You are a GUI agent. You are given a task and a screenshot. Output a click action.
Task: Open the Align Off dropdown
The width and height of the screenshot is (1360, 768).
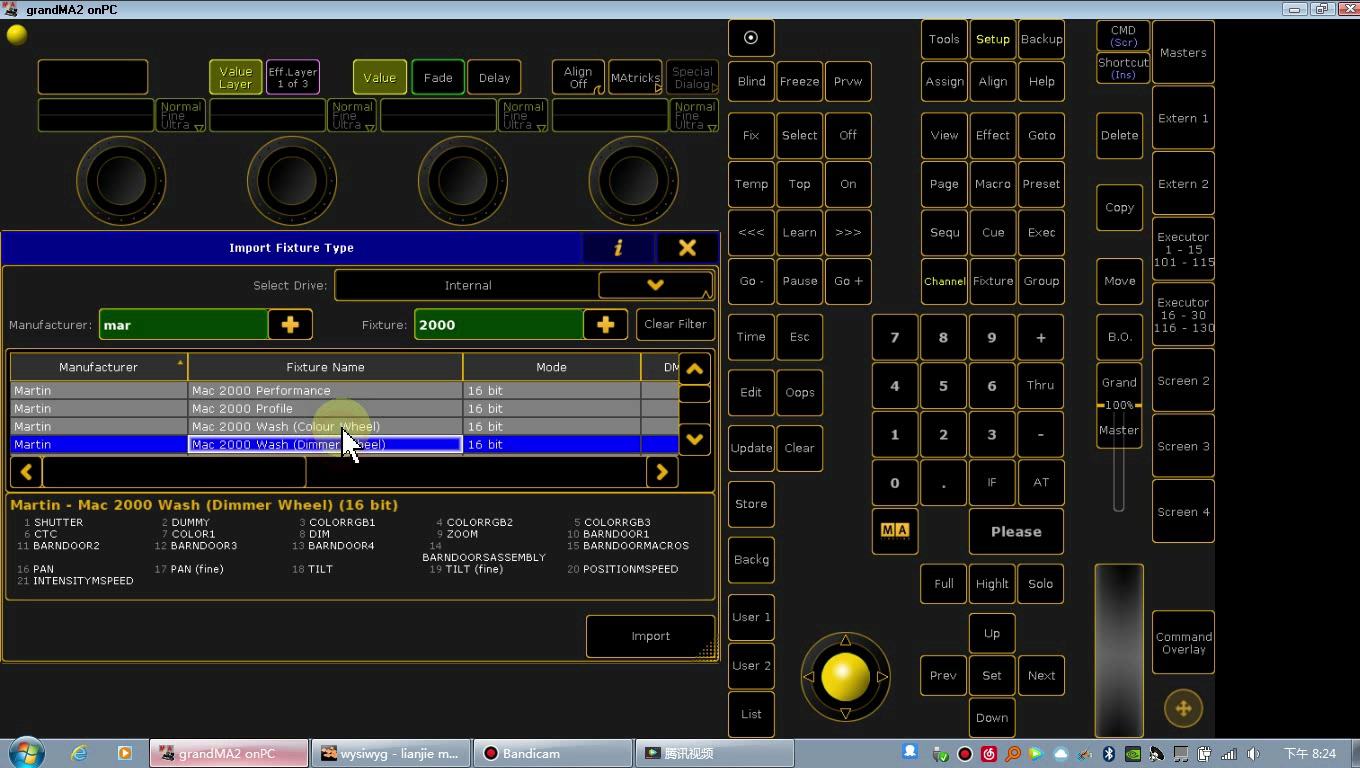coord(578,77)
